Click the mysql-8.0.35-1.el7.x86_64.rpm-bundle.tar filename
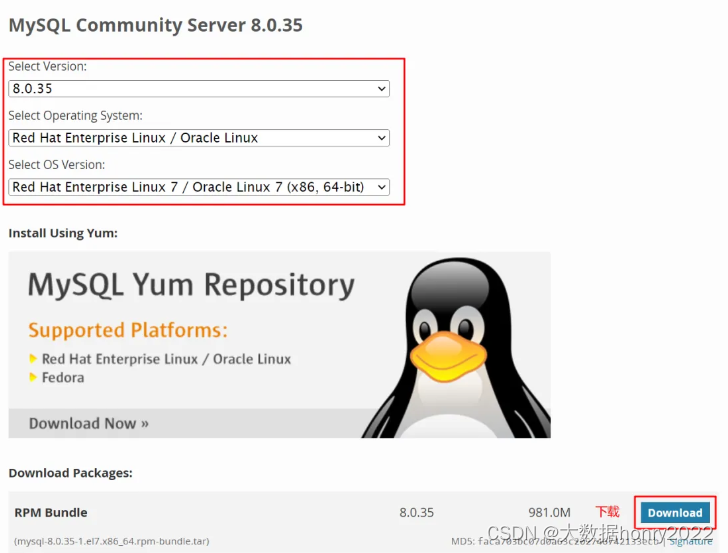 click(112, 541)
